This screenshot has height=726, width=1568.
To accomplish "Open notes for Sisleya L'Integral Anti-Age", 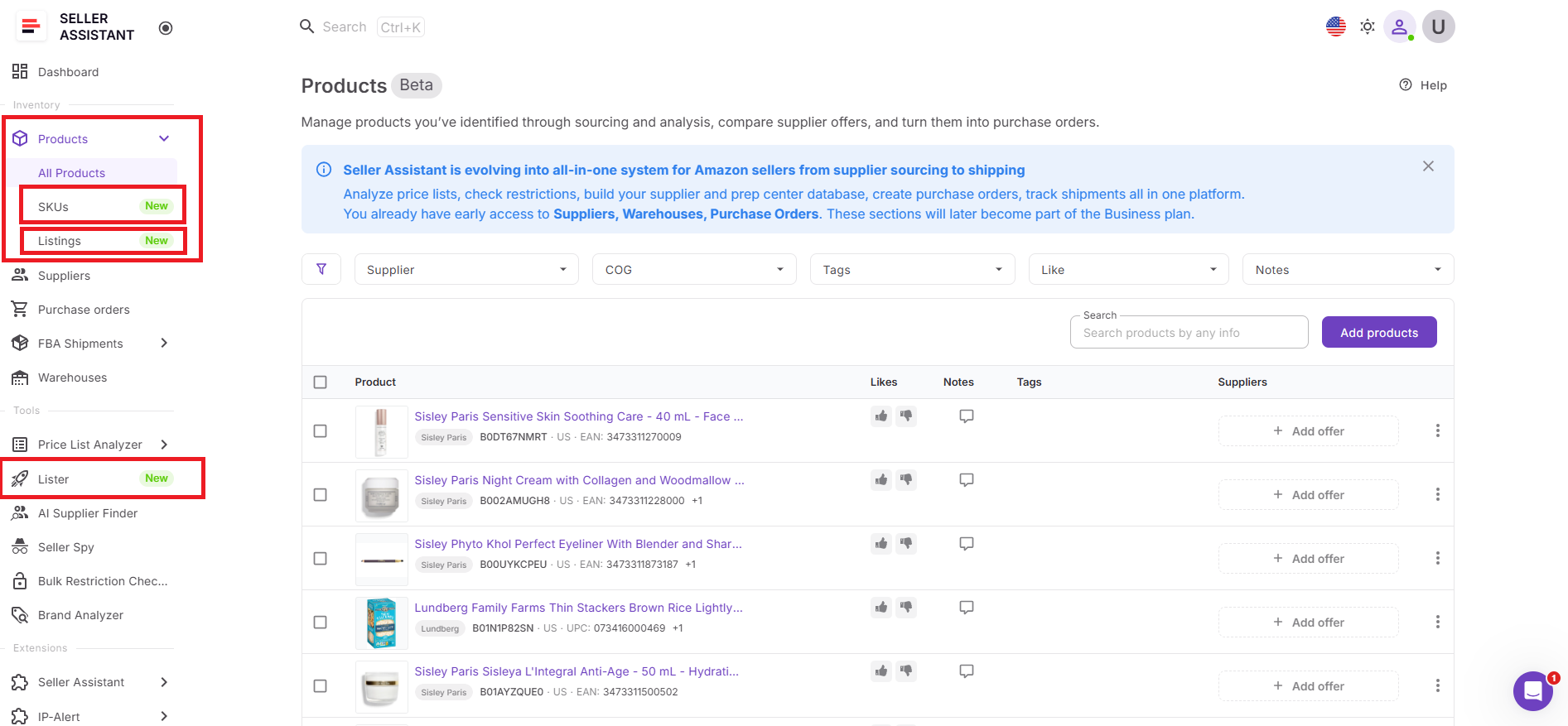I will pyautogui.click(x=966, y=671).
